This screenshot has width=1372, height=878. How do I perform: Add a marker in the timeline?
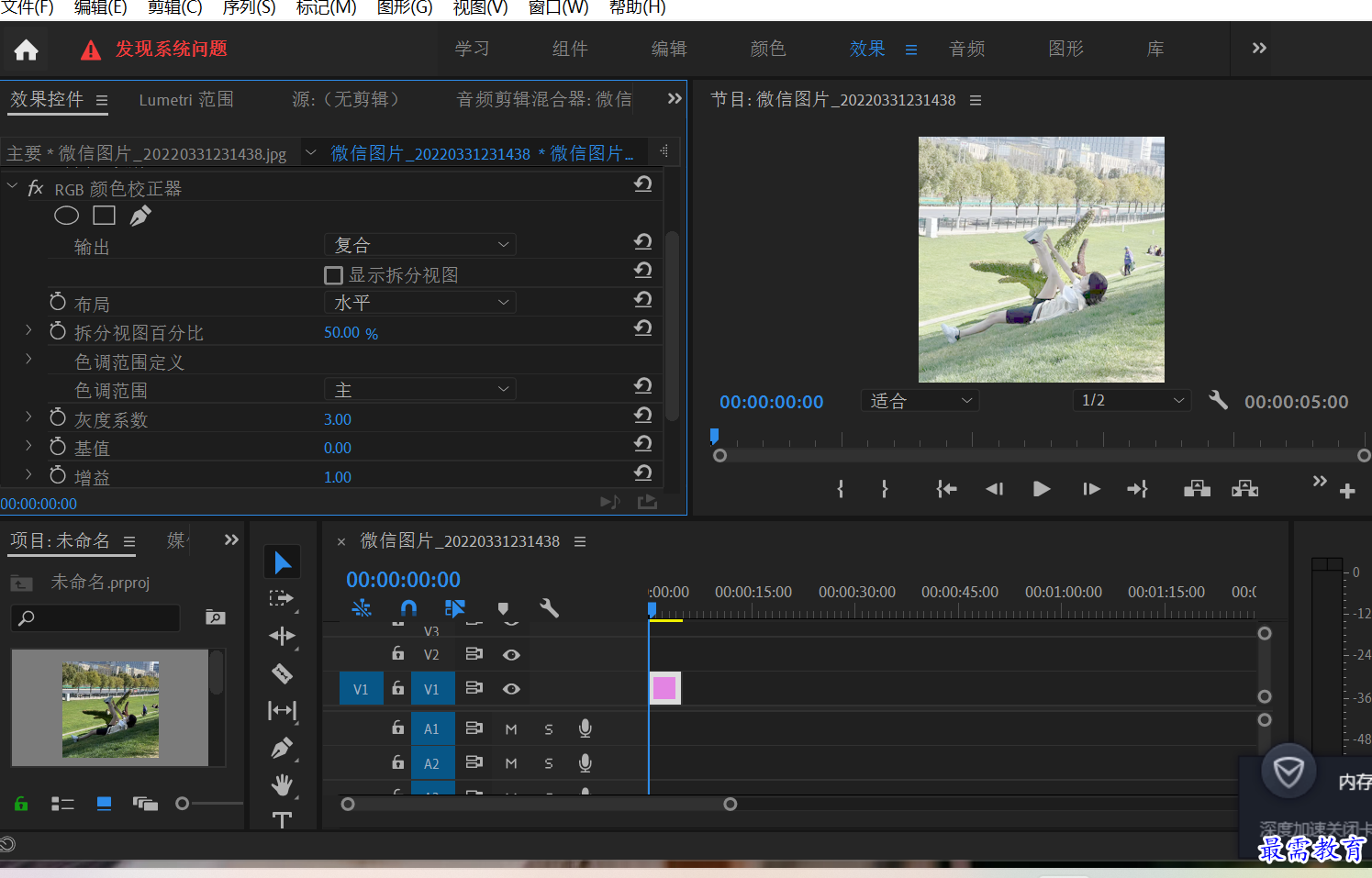[503, 608]
